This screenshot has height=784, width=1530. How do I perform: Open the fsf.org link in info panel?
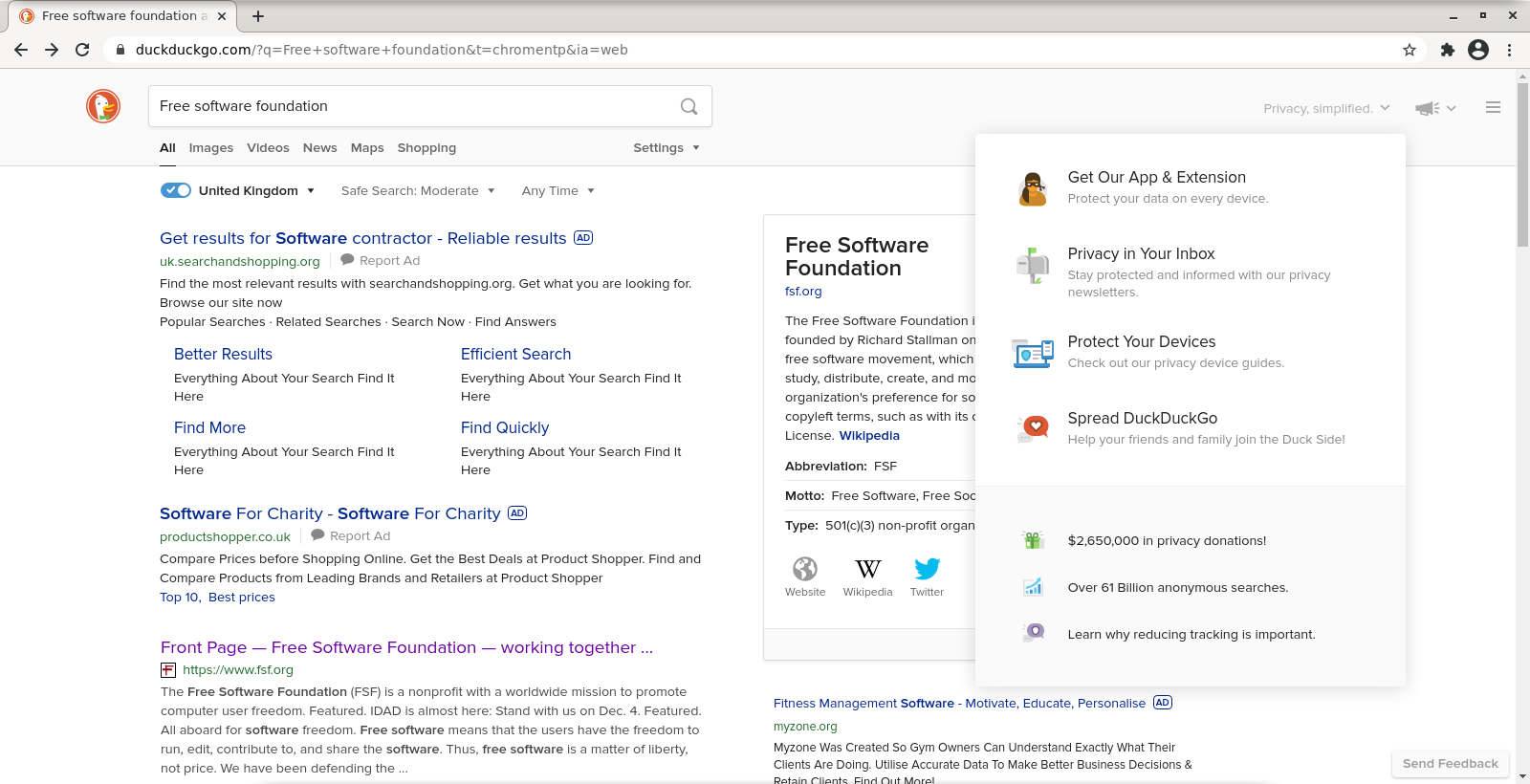click(803, 292)
